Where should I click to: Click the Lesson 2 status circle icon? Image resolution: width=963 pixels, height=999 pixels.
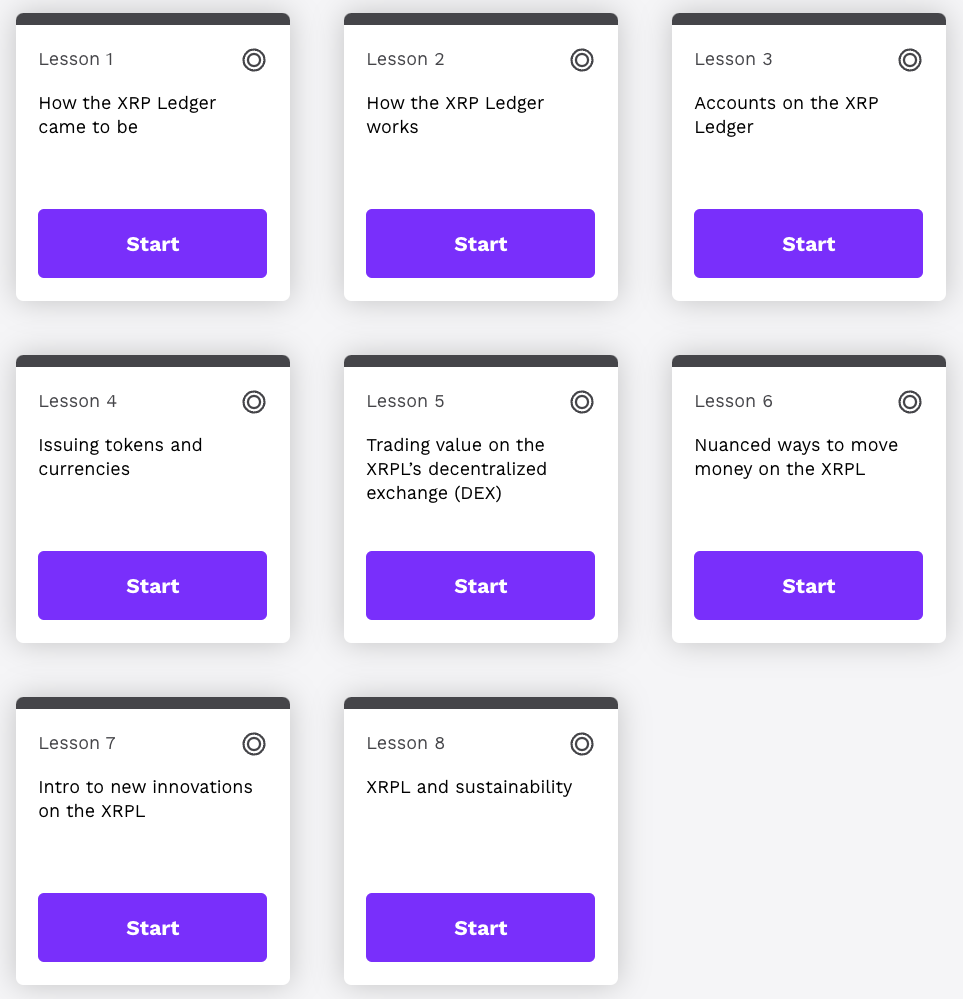[582, 60]
